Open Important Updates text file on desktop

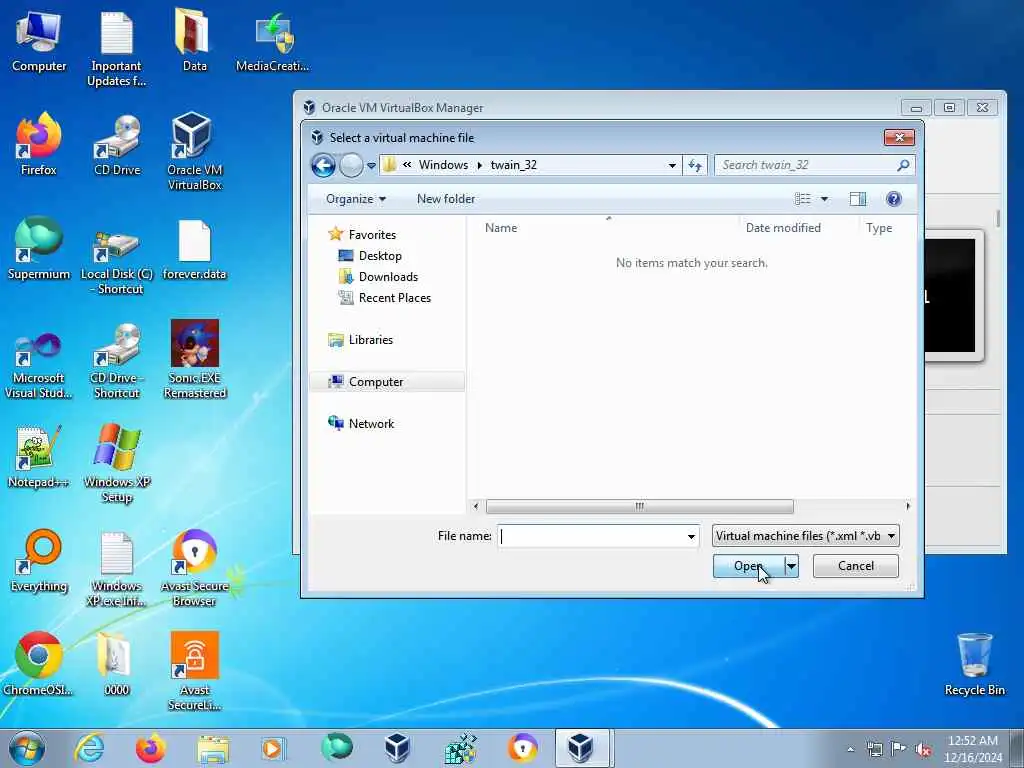tap(116, 49)
